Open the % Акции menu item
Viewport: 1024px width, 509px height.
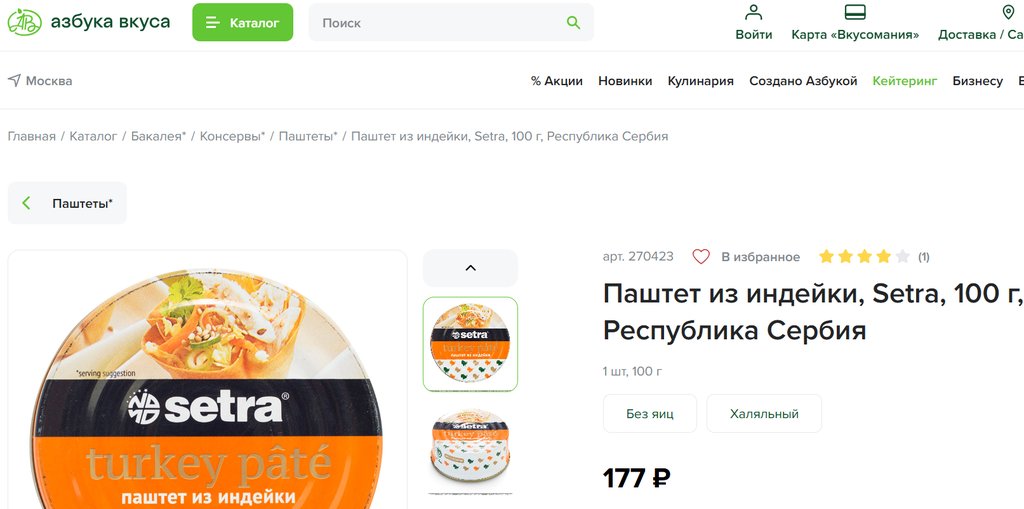pos(556,81)
